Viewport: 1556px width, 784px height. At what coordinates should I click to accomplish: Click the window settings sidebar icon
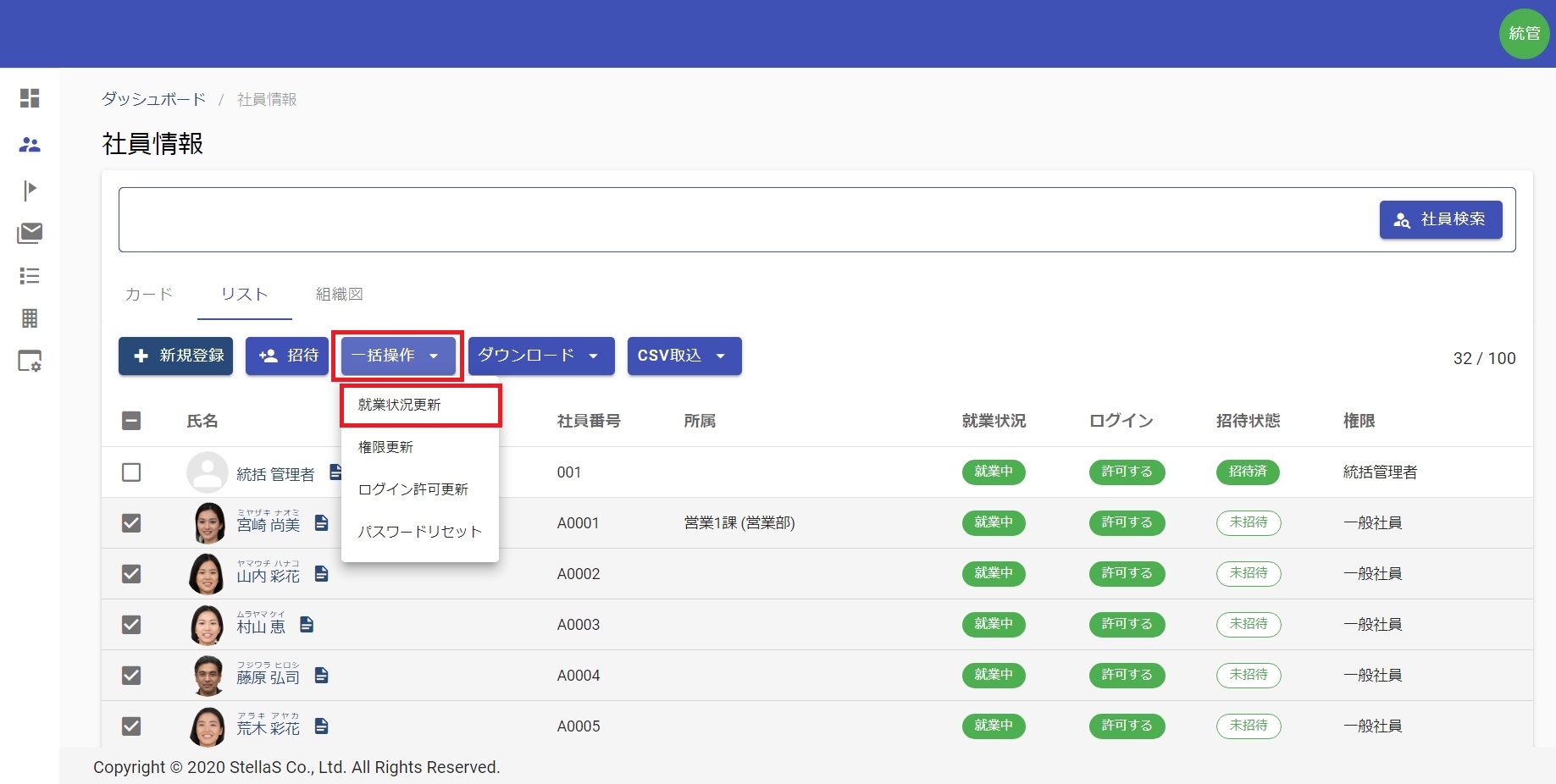[x=30, y=362]
